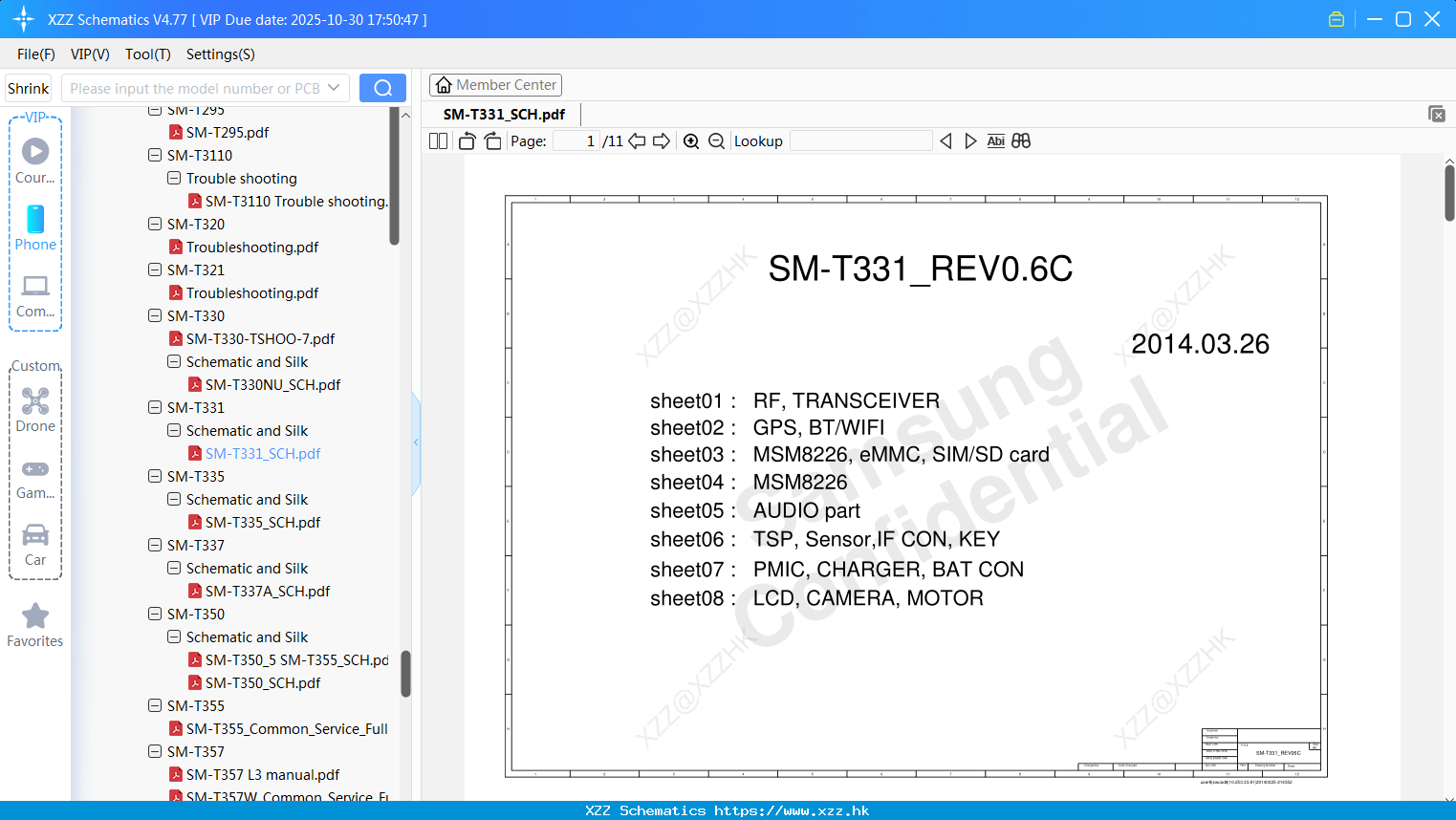Open File menu
Image resolution: width=1456 pixels, height=820 pixels.
coord(36,54)
